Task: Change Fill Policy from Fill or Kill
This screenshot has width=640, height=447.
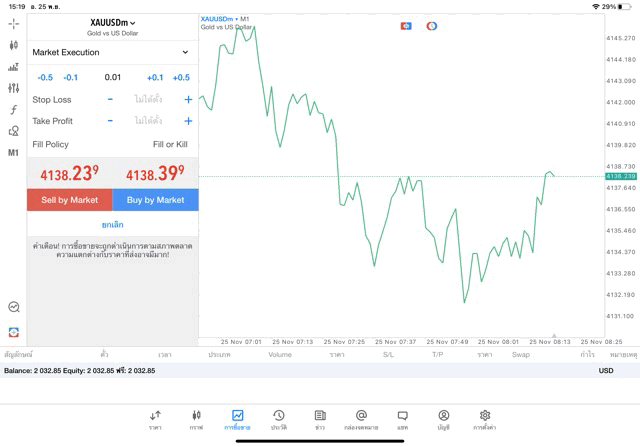Action: (169, 144)
